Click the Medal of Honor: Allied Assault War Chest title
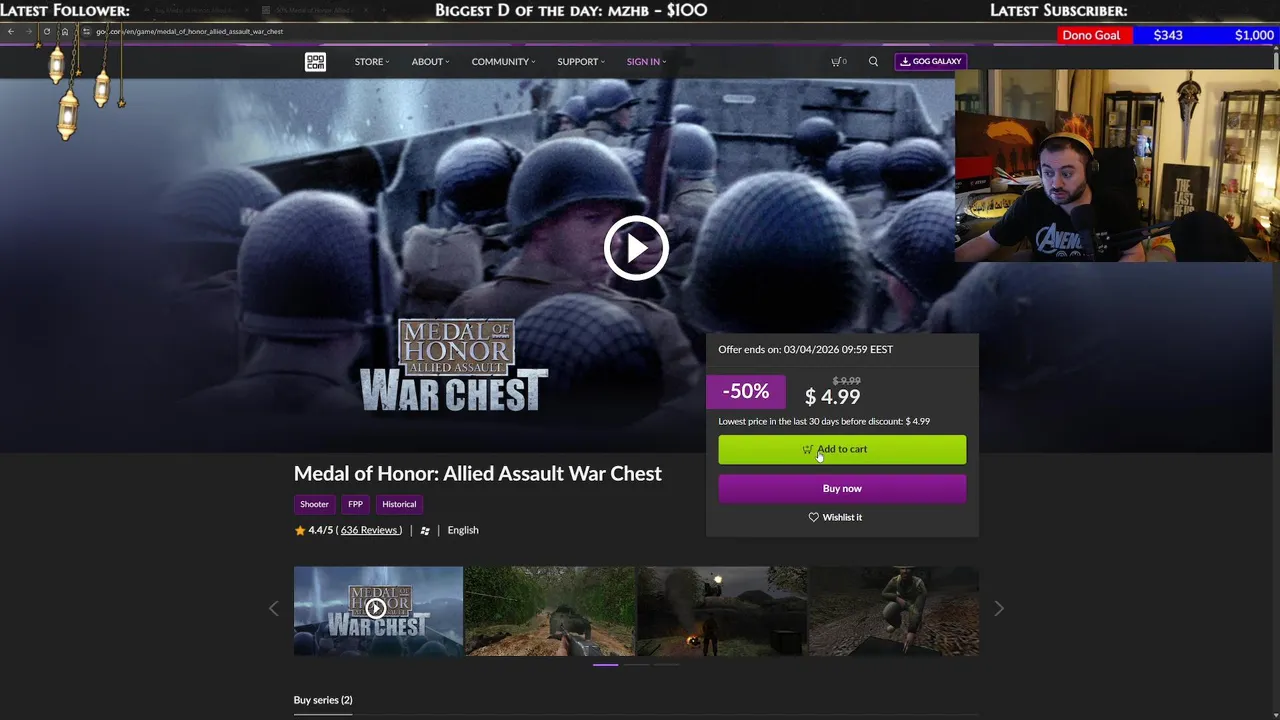 tap(478, 473)
